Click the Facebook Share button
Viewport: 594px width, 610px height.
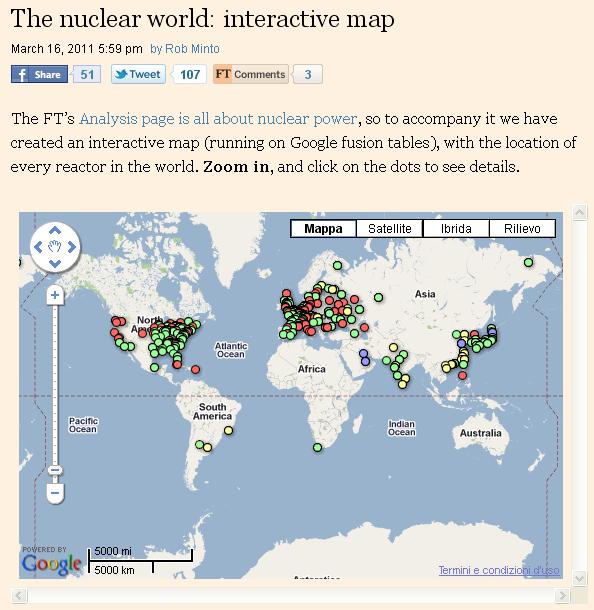39,74
